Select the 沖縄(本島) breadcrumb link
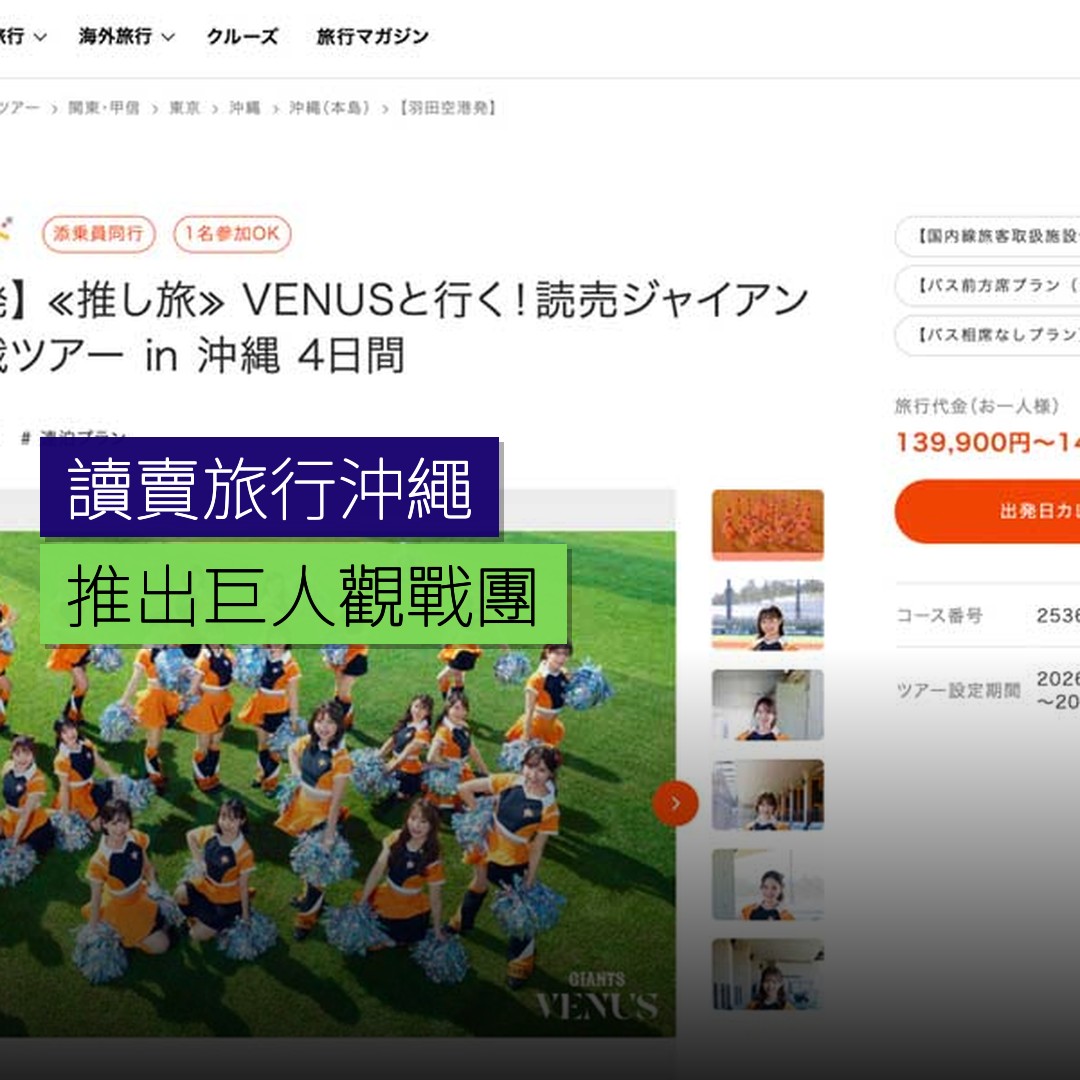This screenshot has width=1080, height=1080. coord(329,108)
